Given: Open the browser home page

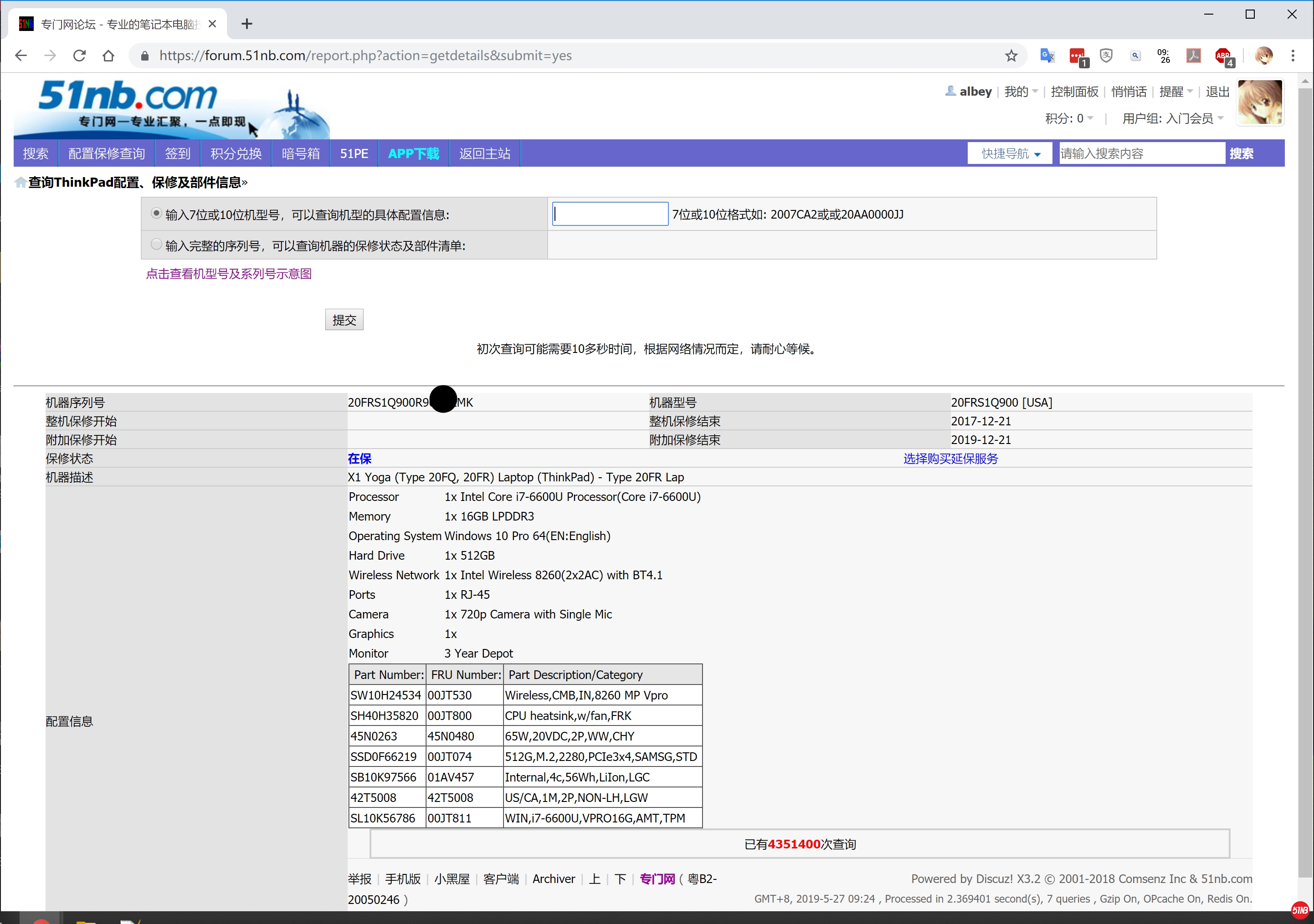Looking at the screenshot, I should click(x=108, y=56).
